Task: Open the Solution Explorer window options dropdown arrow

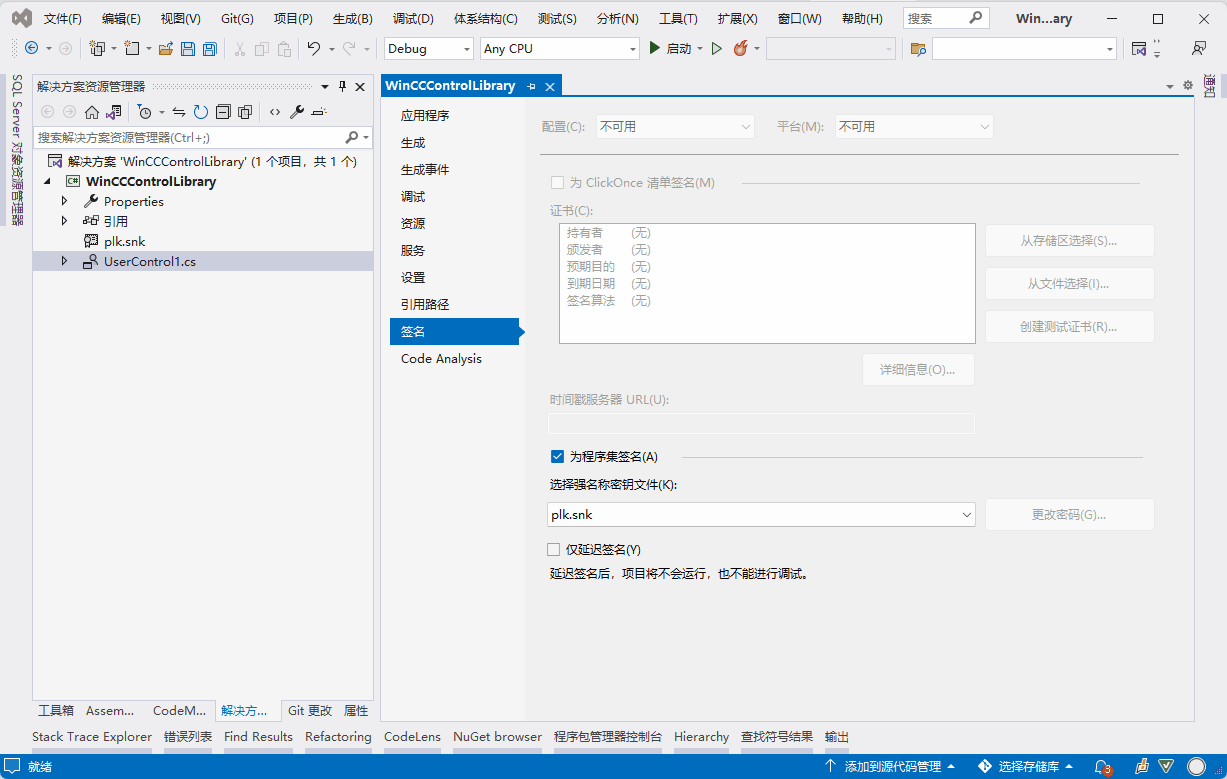Action: coord(325,87)
